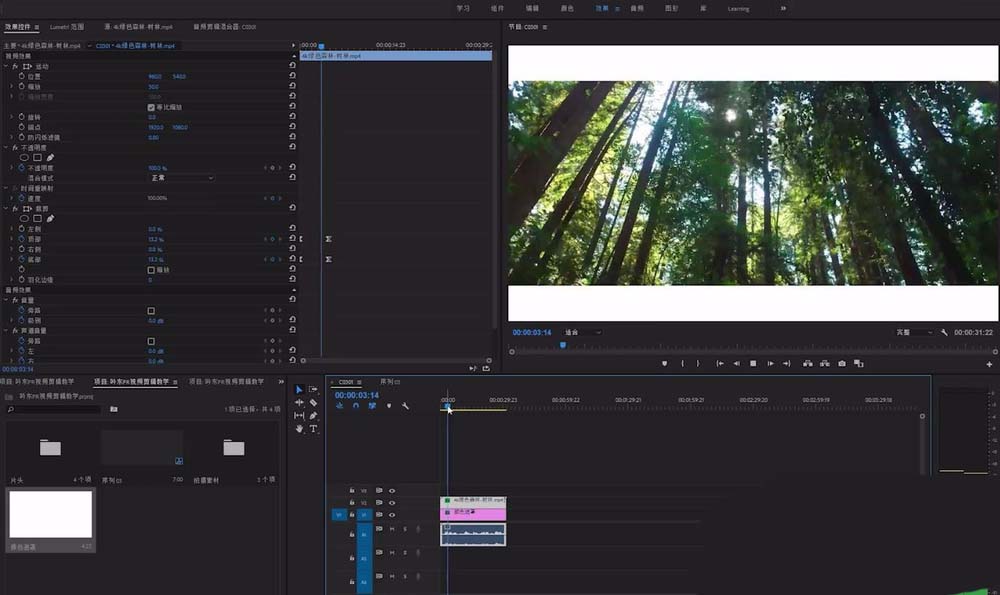Toggle Position stopwatch animation
The image size is (1000, 595).
point(22,76)
